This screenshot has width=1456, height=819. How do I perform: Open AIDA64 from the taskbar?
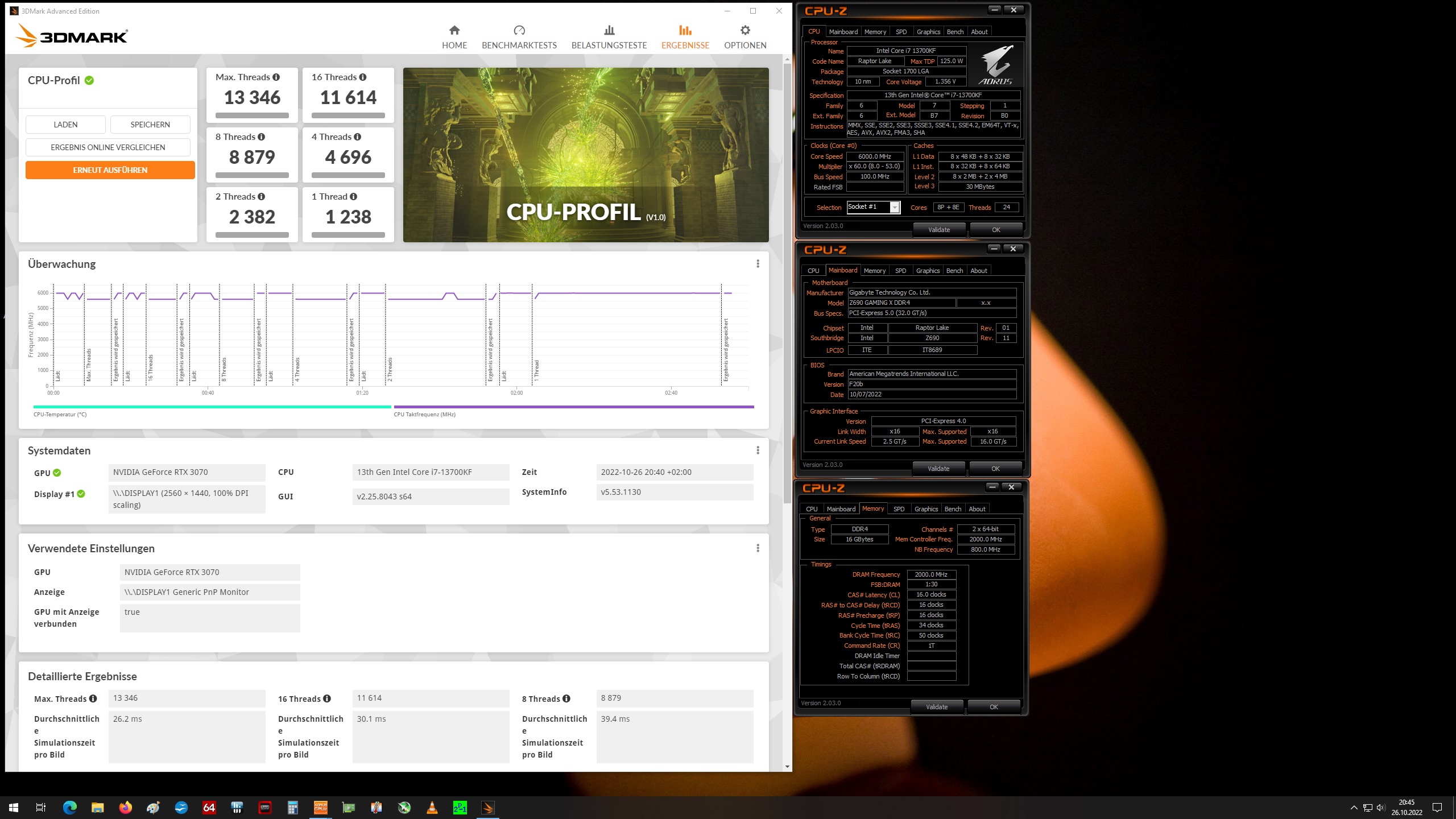[209, 807]
